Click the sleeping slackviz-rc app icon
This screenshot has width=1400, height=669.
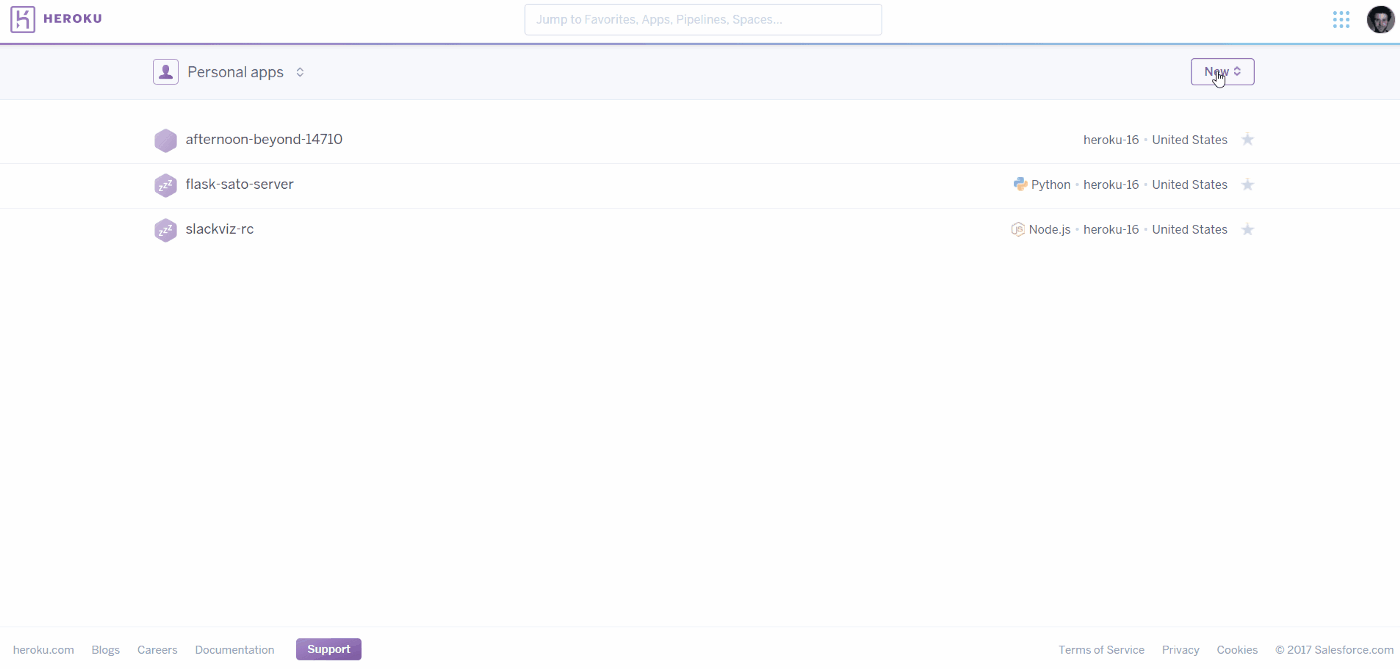165,230
